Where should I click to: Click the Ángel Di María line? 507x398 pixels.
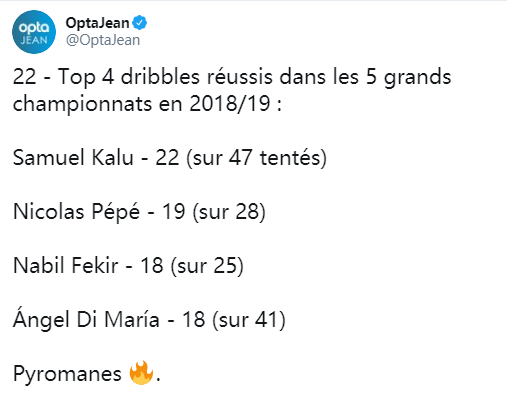149,318
